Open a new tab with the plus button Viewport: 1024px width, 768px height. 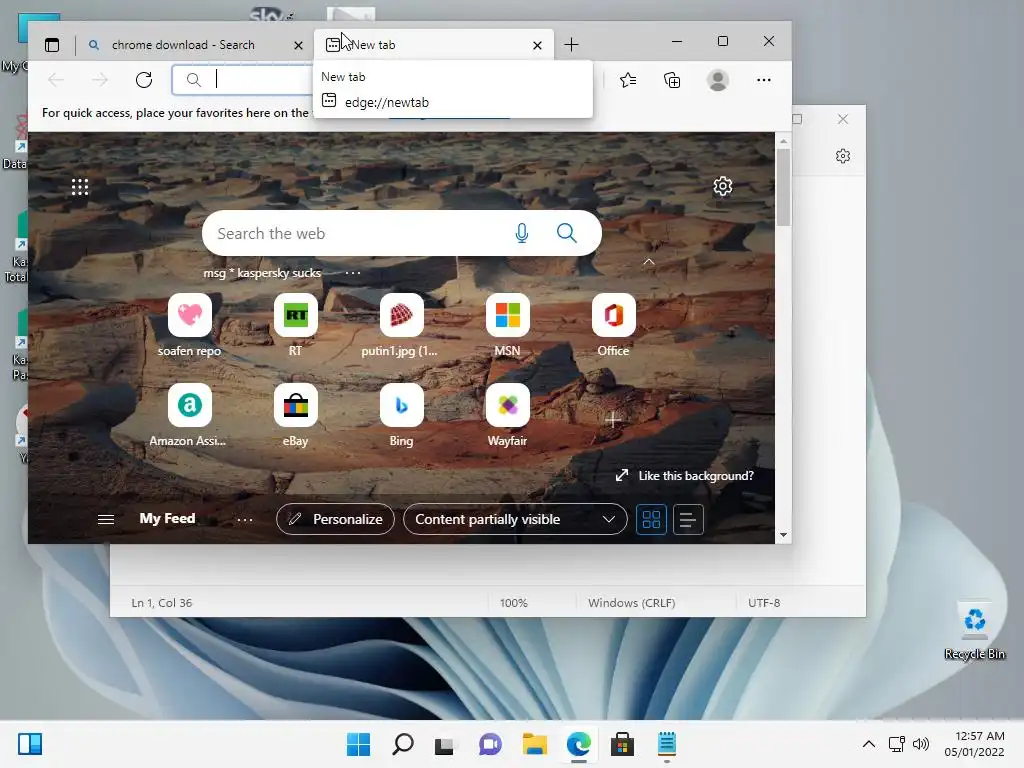pyautogui.click(x=571, y=44)
